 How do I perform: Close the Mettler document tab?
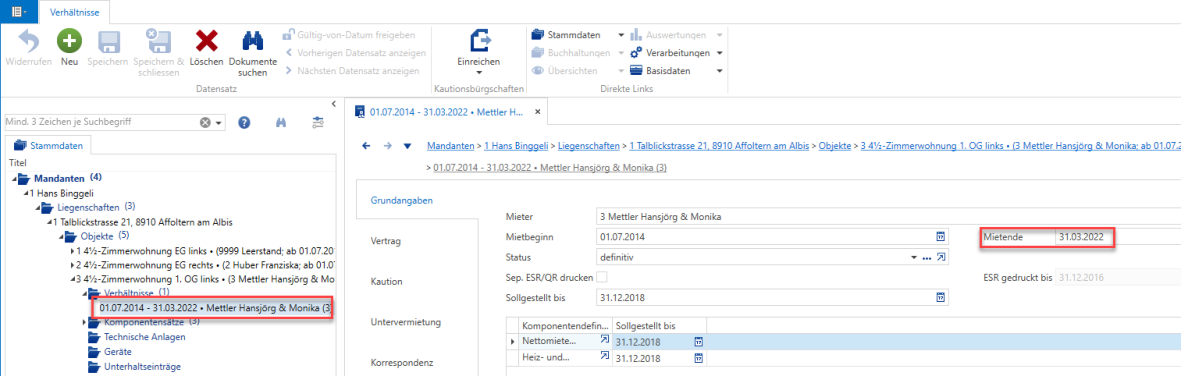[x=537, y=112]
